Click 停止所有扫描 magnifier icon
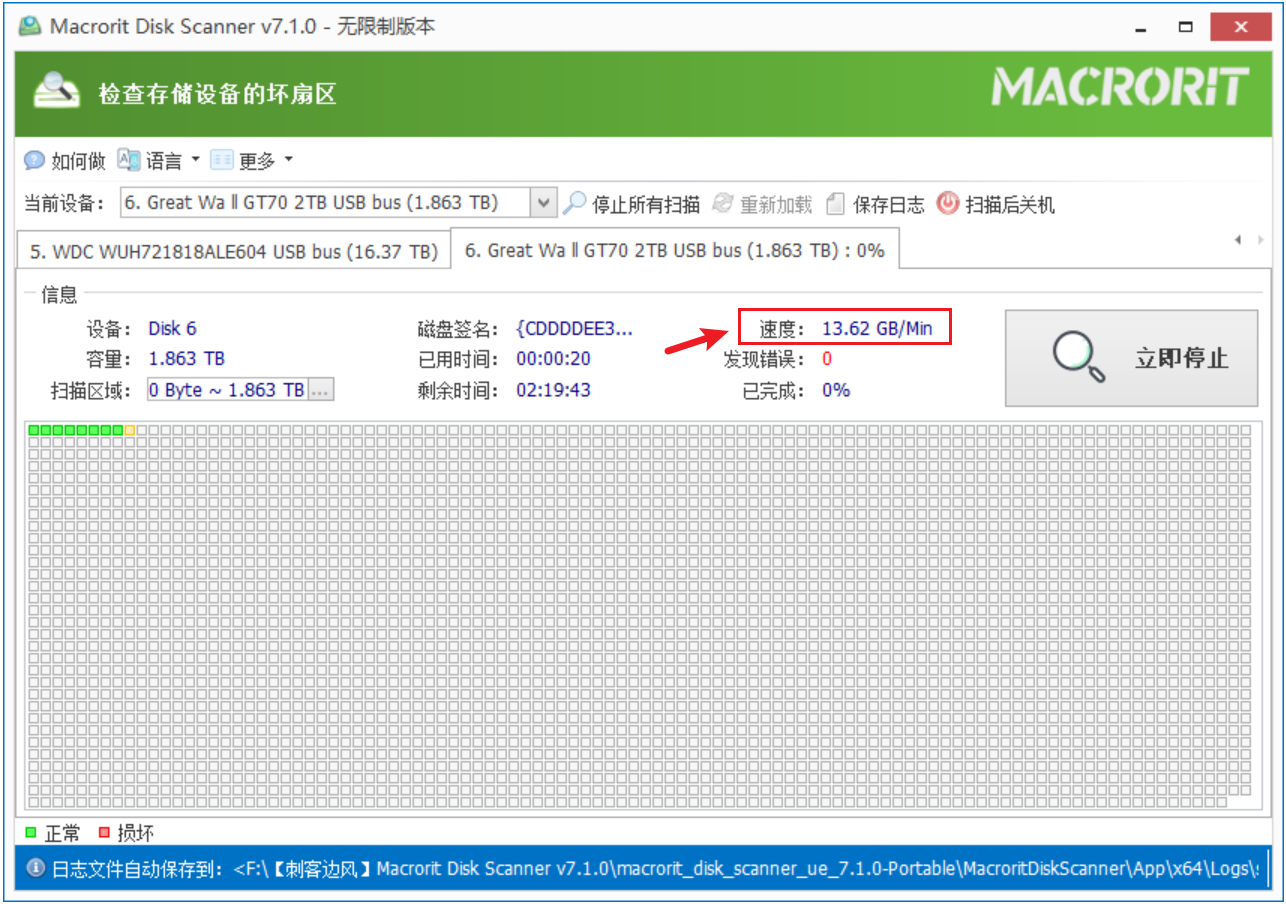The height and width of the screenshot is (904, 1286). point(574,204)
